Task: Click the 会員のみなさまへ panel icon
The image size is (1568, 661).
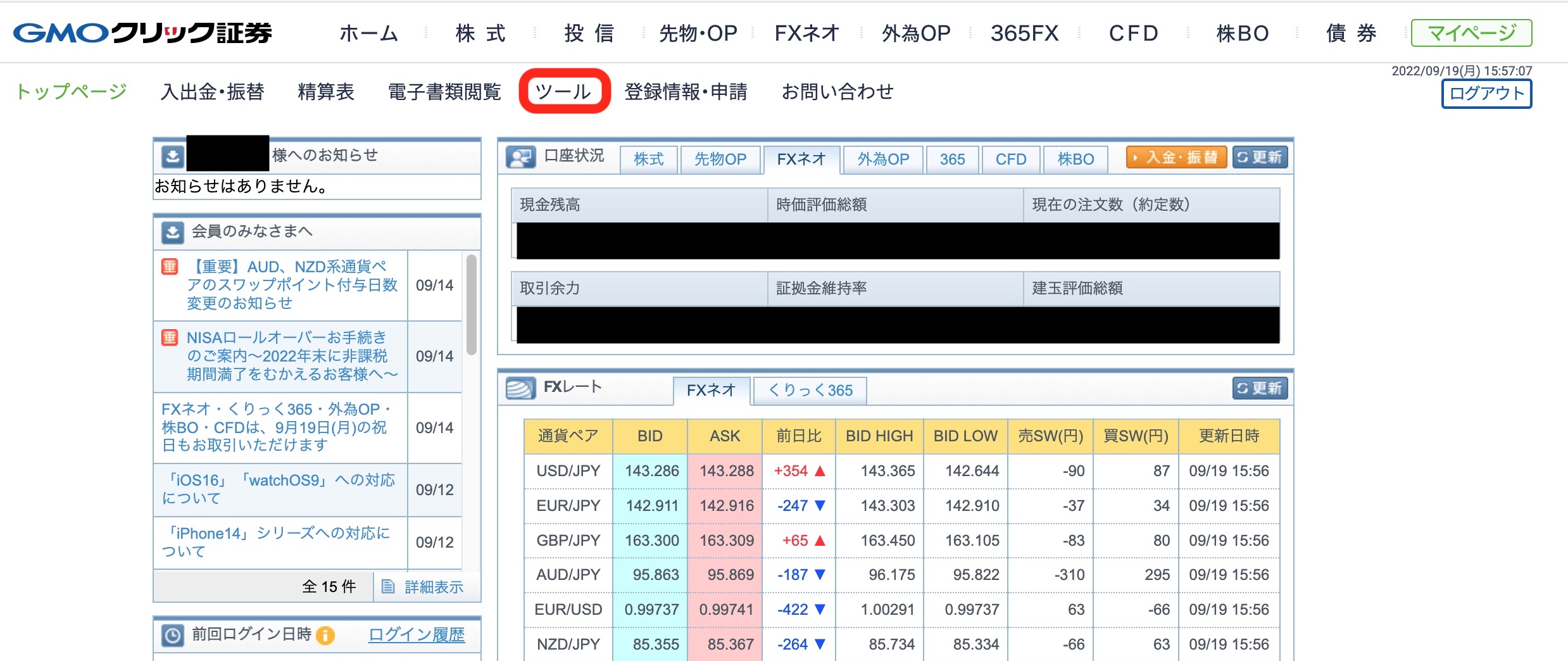Action: 172,232
